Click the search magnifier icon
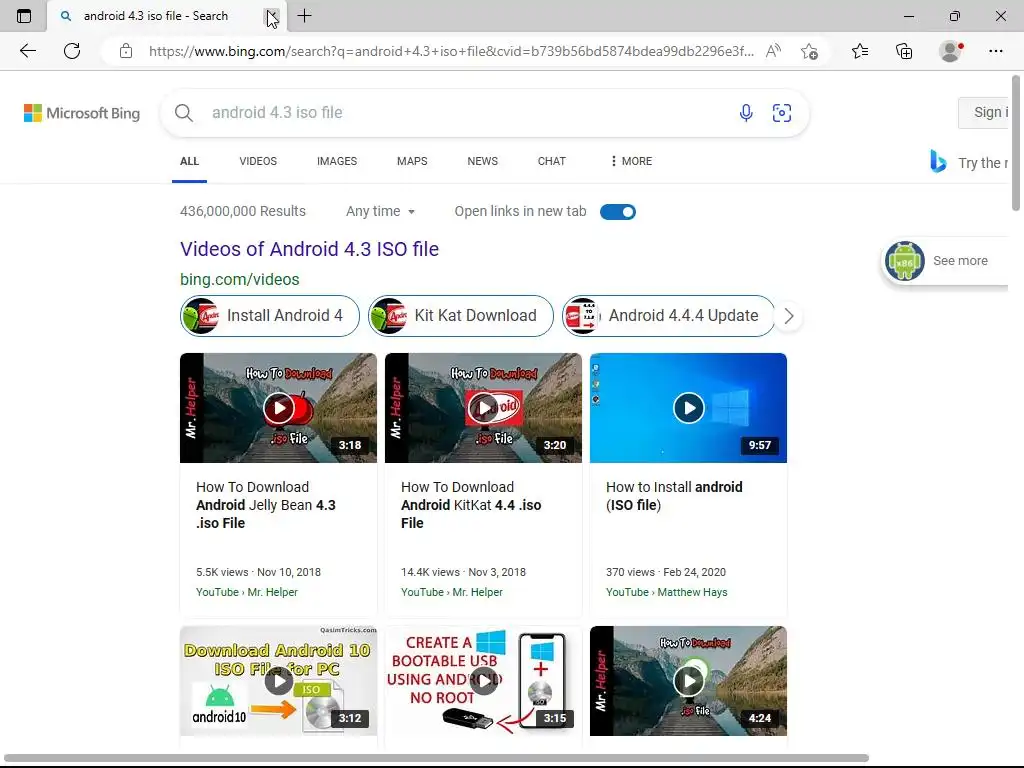1024x768 pixels. 184,113
